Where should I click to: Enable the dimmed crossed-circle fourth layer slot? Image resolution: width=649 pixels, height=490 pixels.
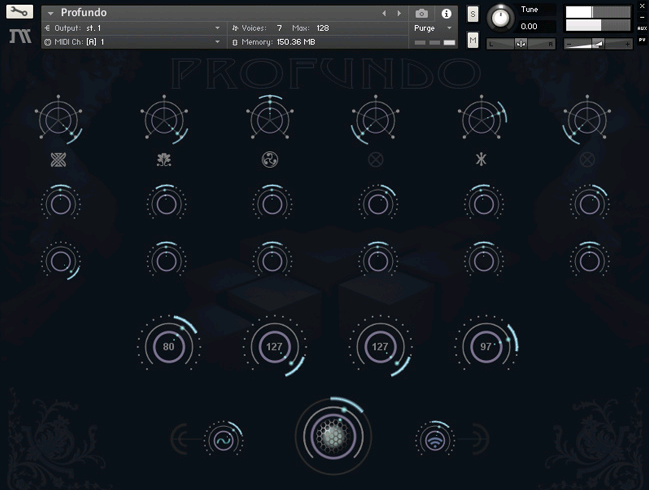point(375,159)
